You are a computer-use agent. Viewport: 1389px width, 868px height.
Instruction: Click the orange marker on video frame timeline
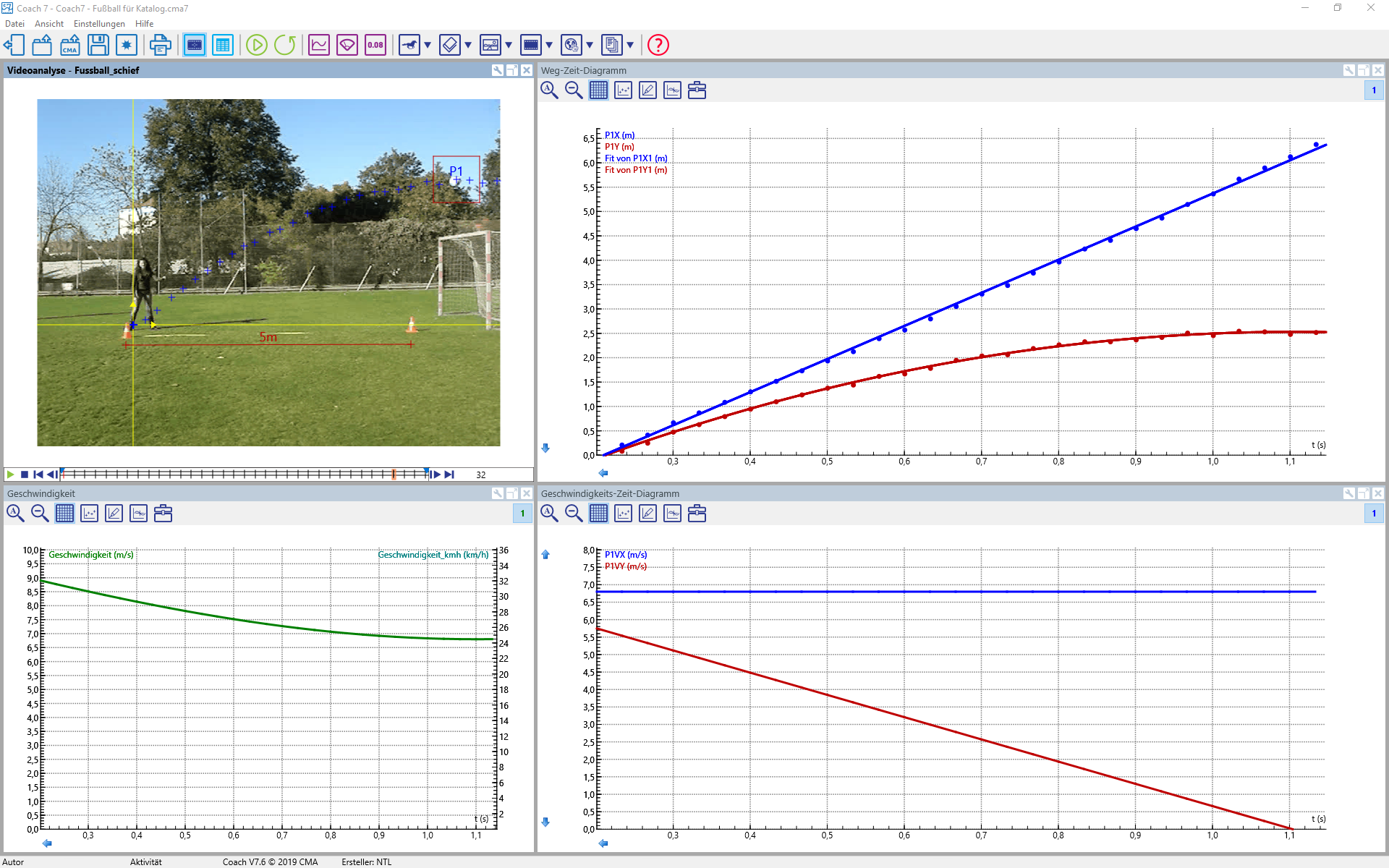tap(394, 475)
